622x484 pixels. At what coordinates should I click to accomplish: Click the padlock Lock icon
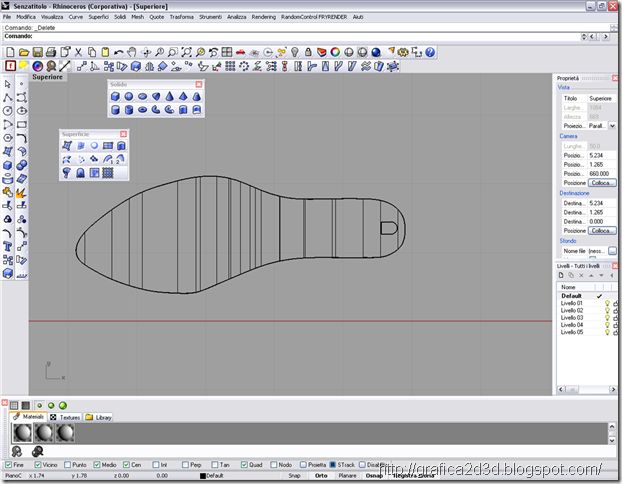click(308, 52)
